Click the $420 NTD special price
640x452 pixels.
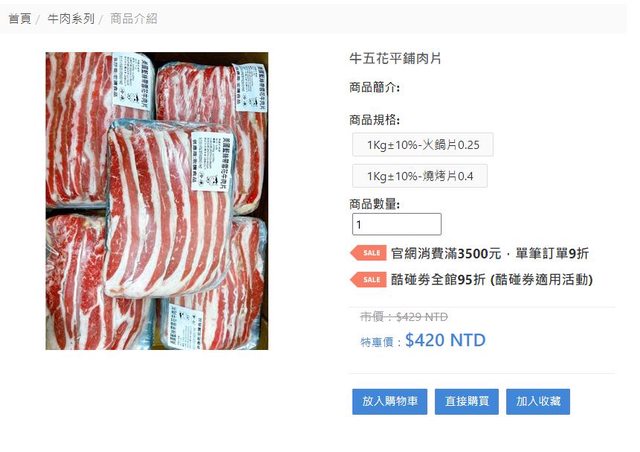point(445,340)
